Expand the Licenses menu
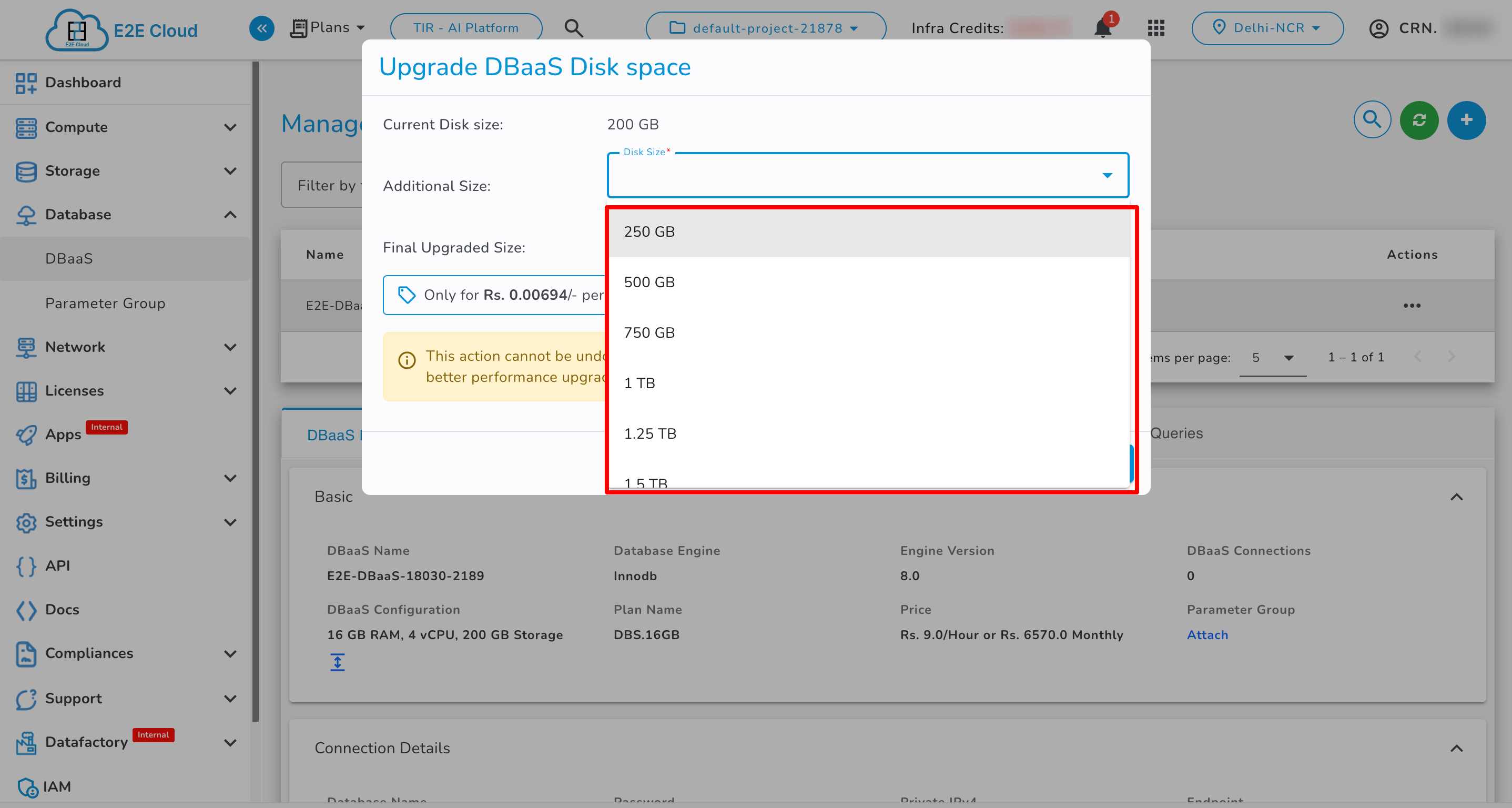The width and height of the screenshot is (1512, 808). [x=231, y=390]
